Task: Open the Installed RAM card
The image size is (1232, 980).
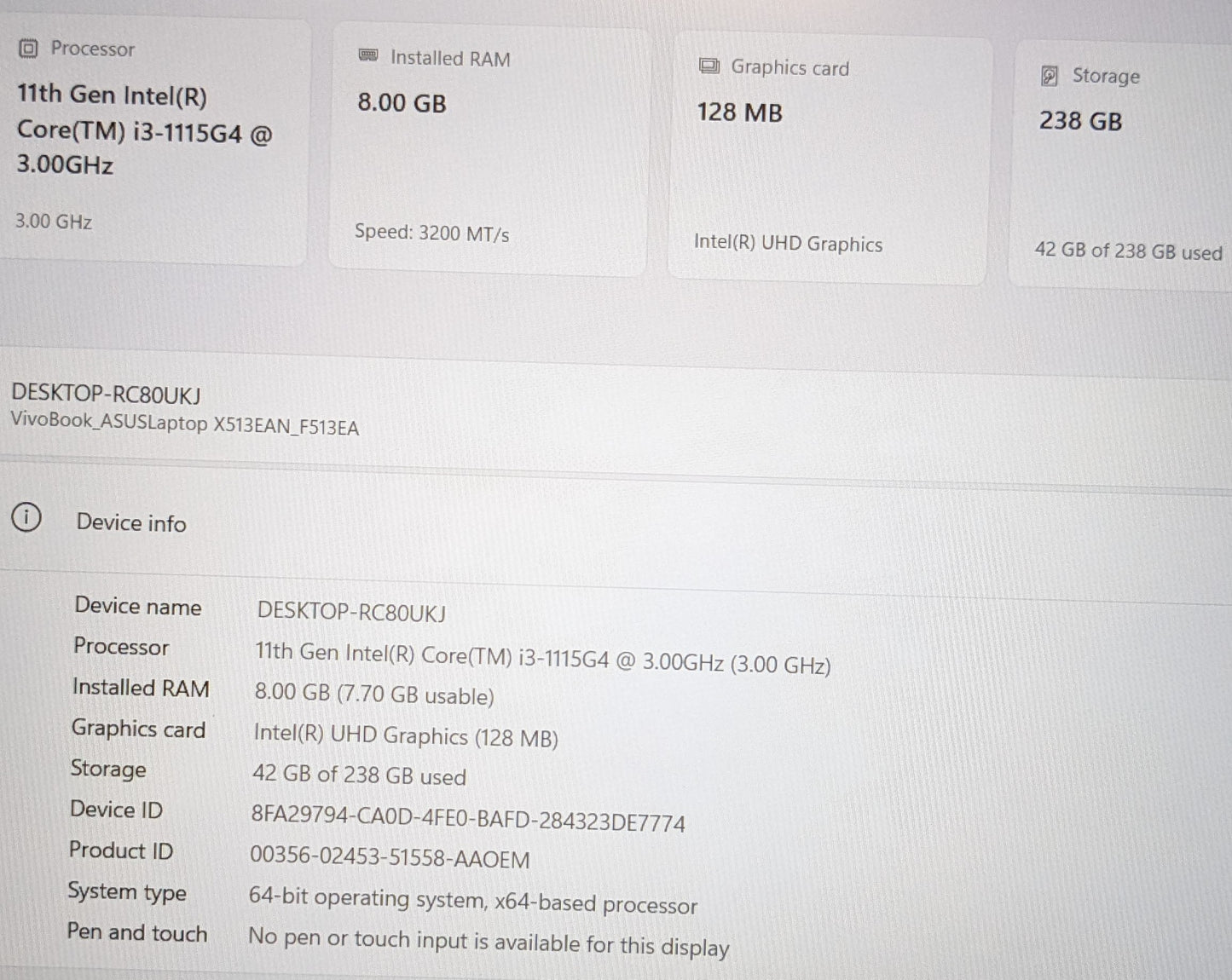Action: click(x=488, y=151)
